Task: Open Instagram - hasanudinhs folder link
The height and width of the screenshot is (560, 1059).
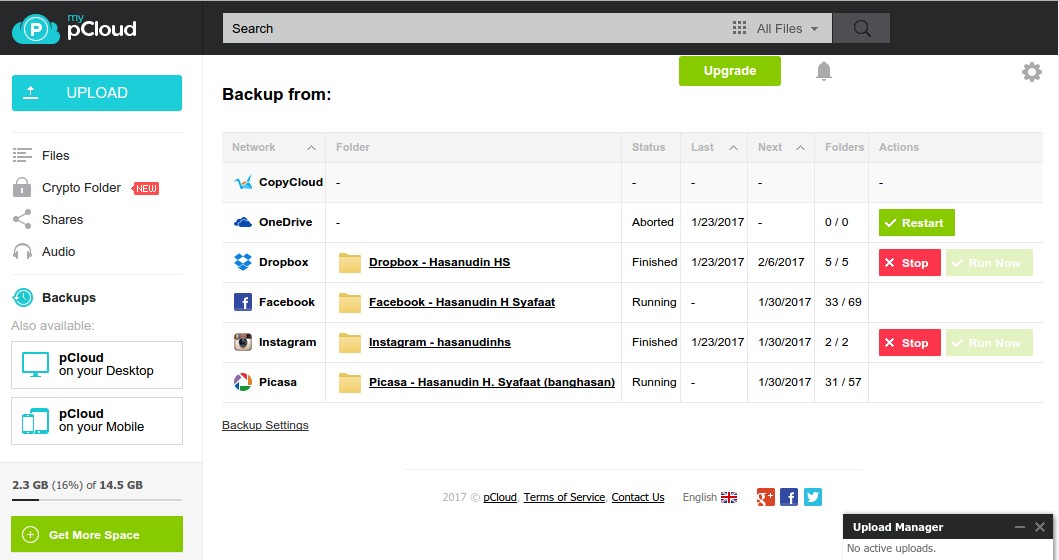Action: click(x=440, y=342)
